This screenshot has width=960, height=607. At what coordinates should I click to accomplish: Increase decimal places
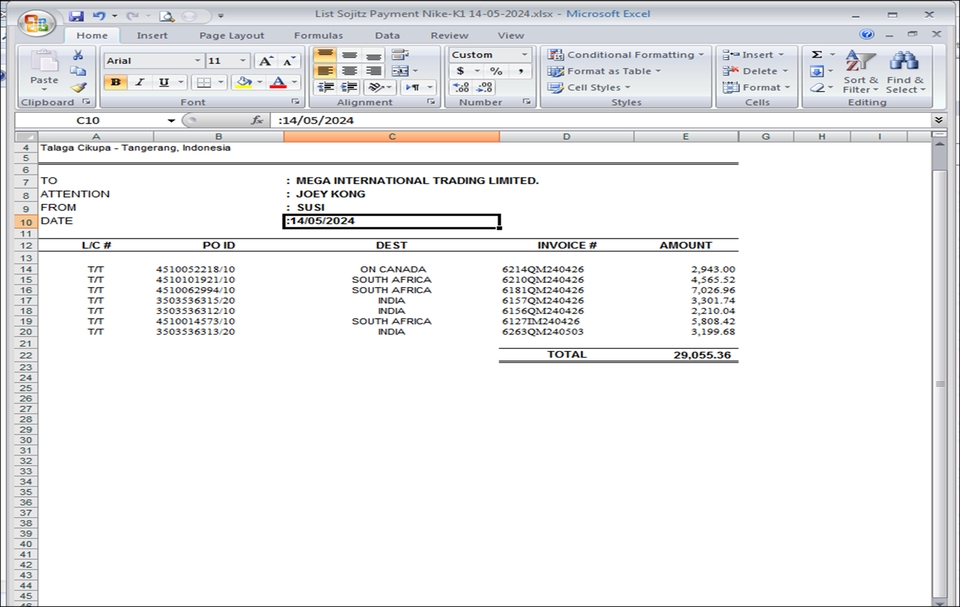(x=461, y=88)
